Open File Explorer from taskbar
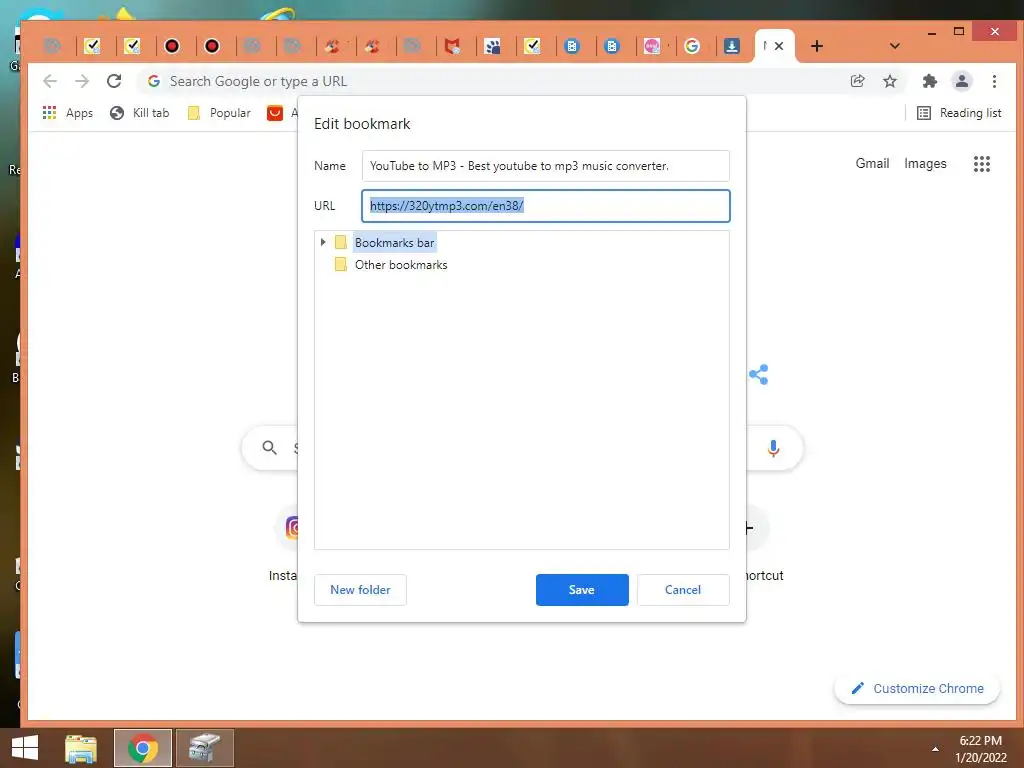The width and height of the screenshot is (1024, 768). pyautogui.click(x=81, y=748)
